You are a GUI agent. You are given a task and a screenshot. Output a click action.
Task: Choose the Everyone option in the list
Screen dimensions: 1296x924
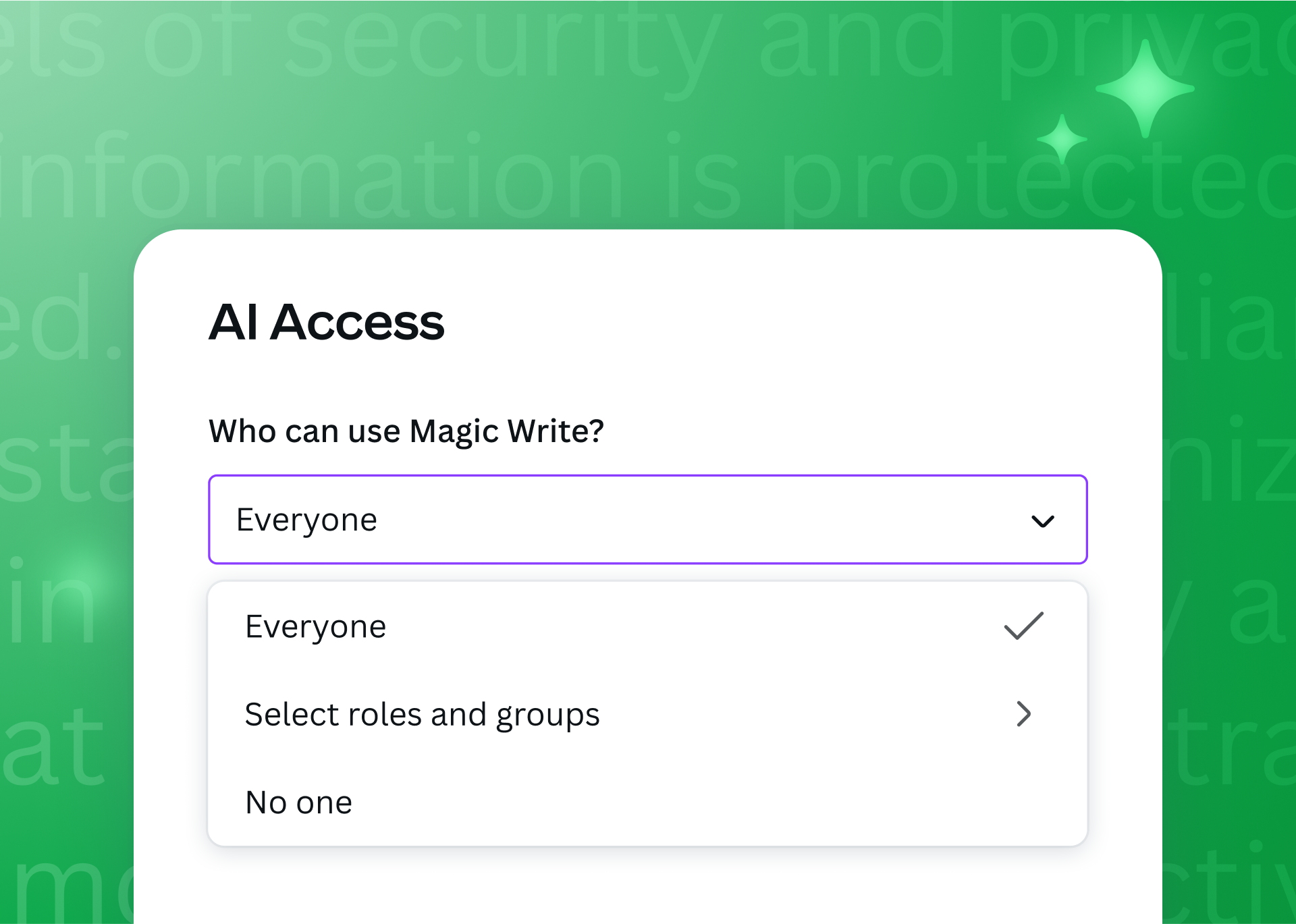pyautogui.click(x=316, y=626)
